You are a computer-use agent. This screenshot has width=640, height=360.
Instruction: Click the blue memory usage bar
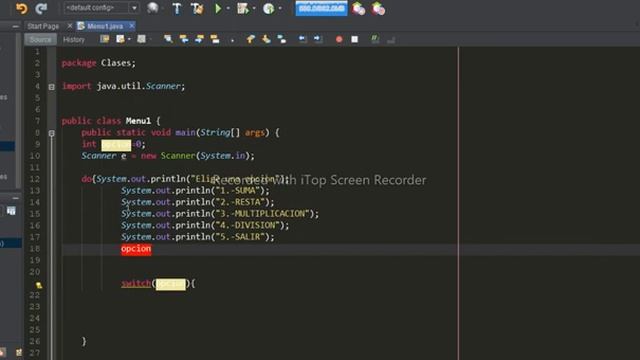(322, 8)
